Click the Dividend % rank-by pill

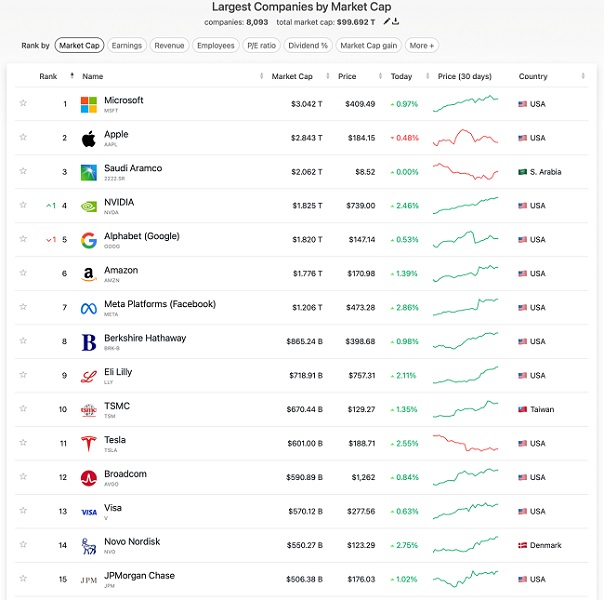click(308, 45)
